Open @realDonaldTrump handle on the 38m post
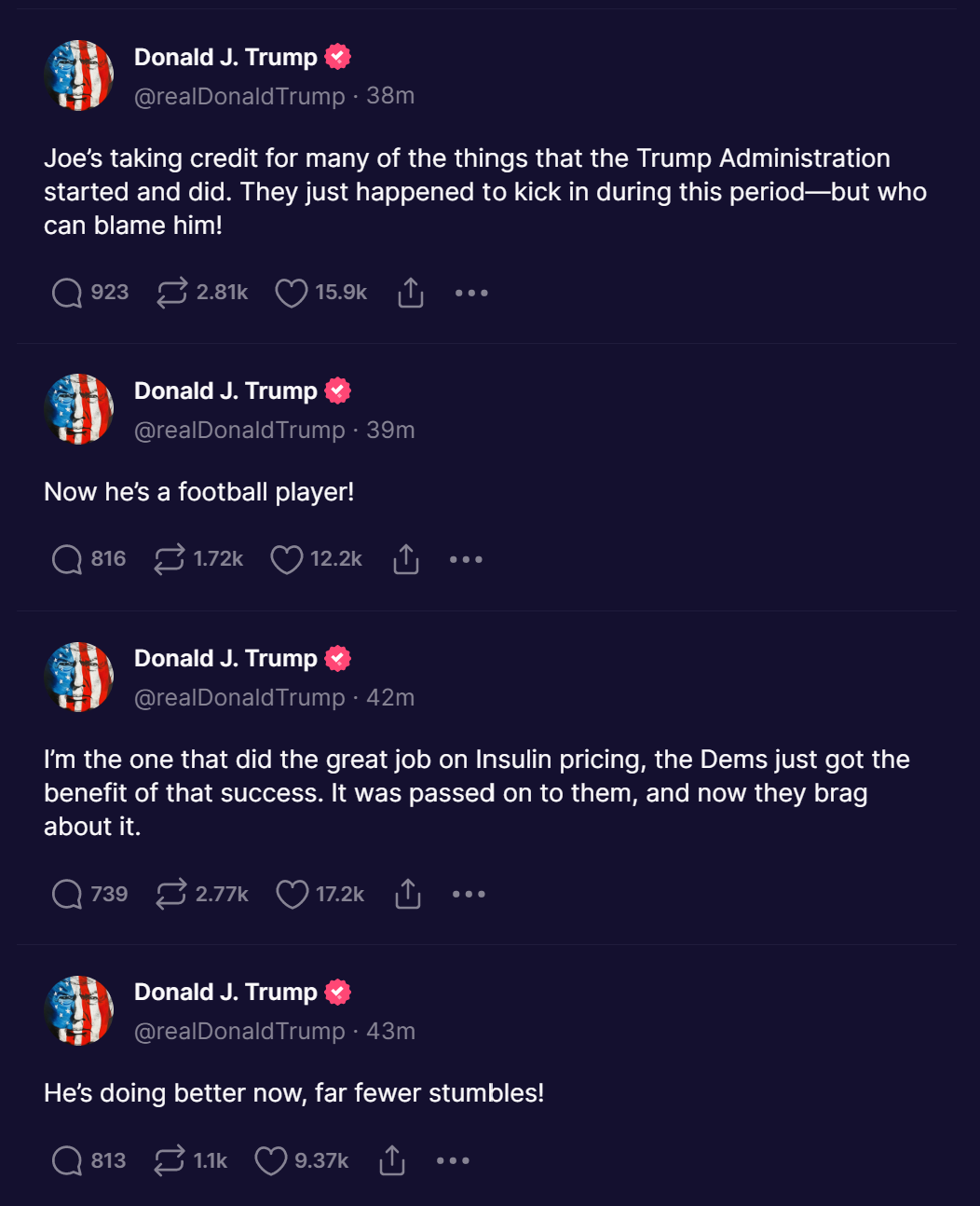The height and width of the screenshot is (1206, 980). click(239, 96)
